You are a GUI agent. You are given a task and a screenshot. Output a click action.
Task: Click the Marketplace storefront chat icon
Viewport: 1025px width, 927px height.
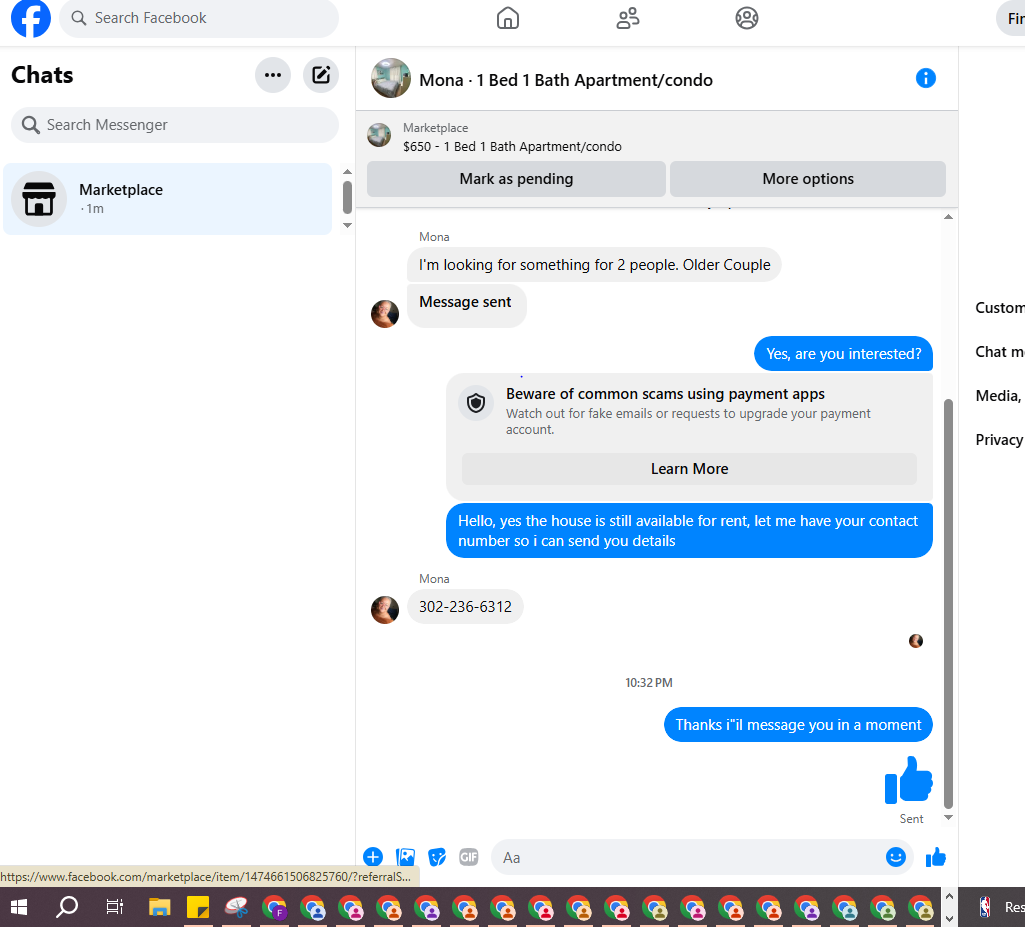pos(39,199)
